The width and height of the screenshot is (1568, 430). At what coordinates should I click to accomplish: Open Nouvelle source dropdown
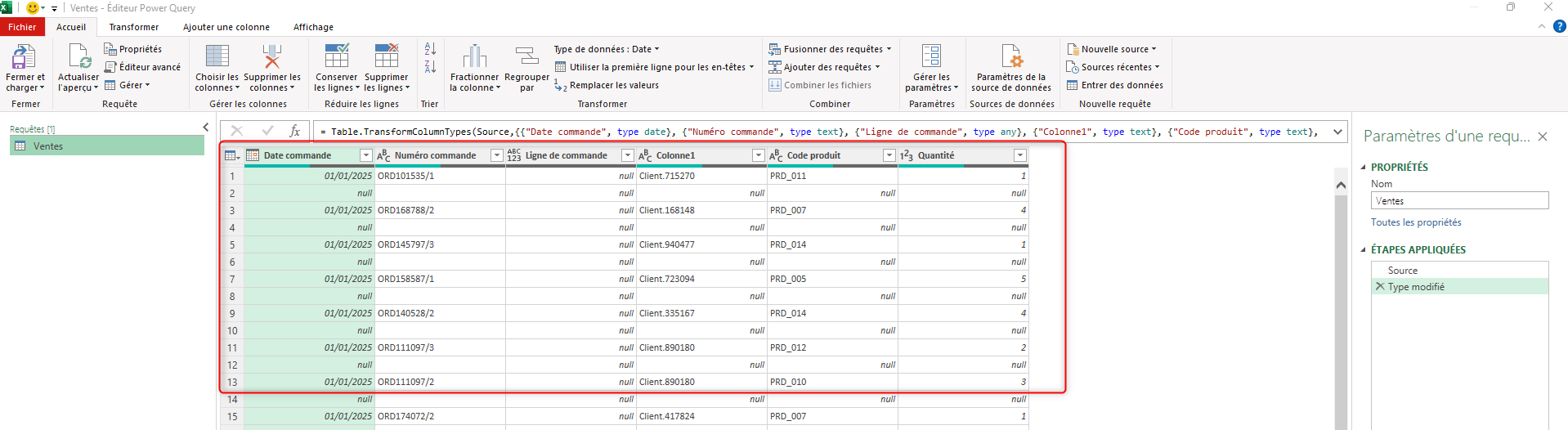[1112, 49]
